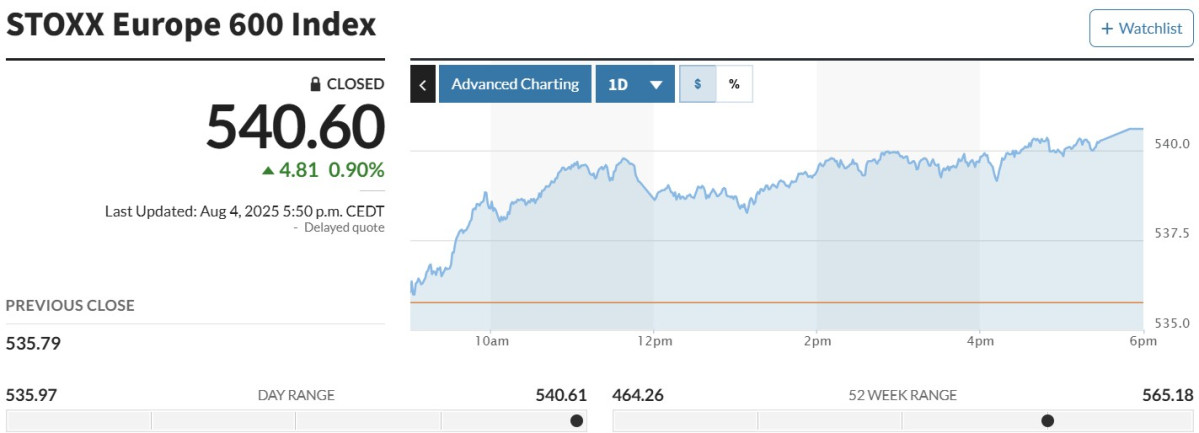Image resolution: width=1199 pixels, height=433 pixels.
Task: Click the 12pm label on time axis
Action: click(x=653, y=342)
